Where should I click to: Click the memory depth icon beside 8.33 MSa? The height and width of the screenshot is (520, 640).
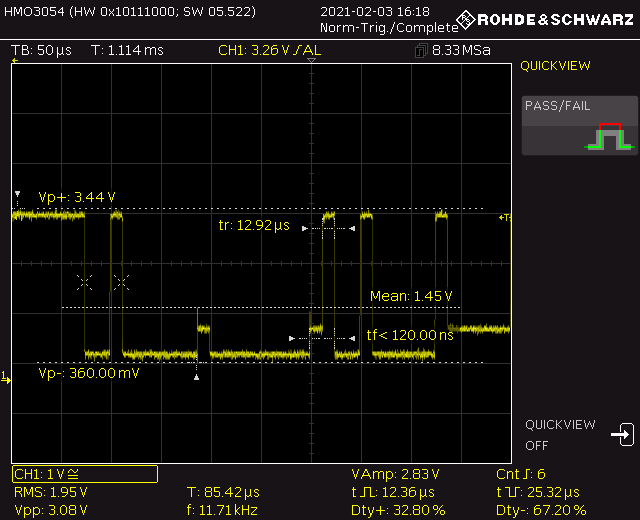[421, 51]
